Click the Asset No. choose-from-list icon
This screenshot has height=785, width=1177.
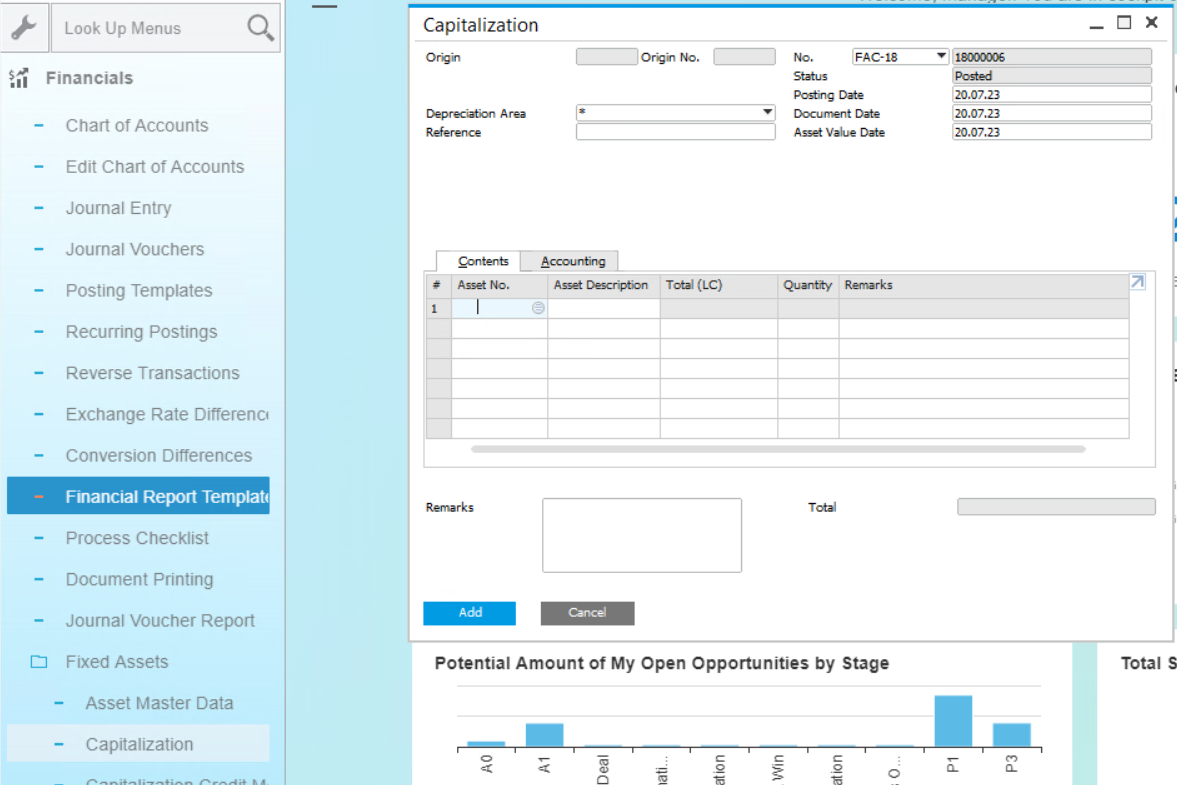(x=538, y=308)
